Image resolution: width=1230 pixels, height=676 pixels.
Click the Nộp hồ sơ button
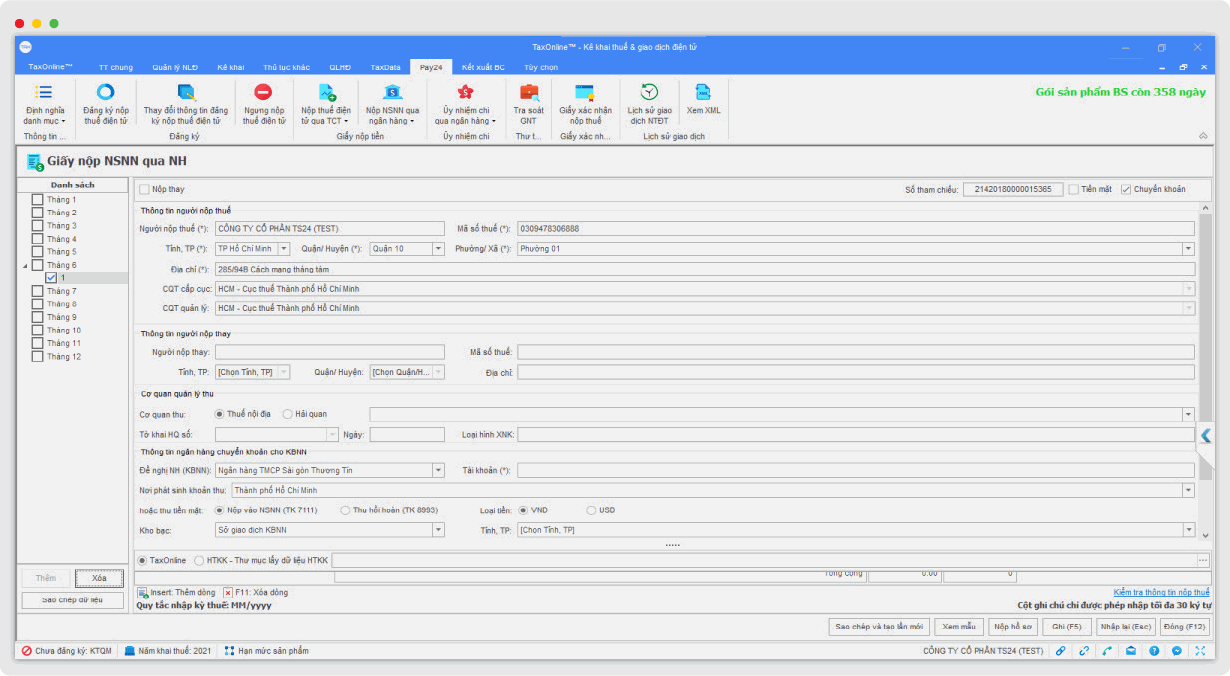pyautogui.click(x=1012, y=627)
